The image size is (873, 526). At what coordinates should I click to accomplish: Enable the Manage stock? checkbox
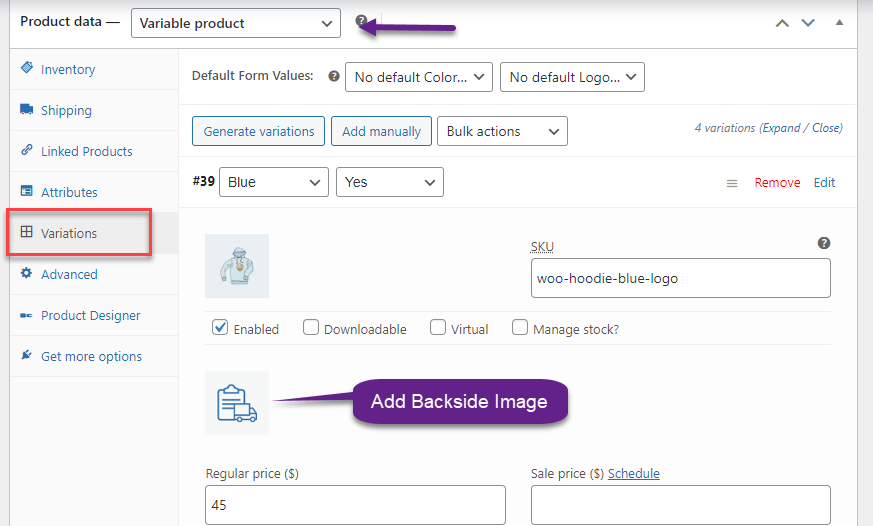[x=519, y=327]
